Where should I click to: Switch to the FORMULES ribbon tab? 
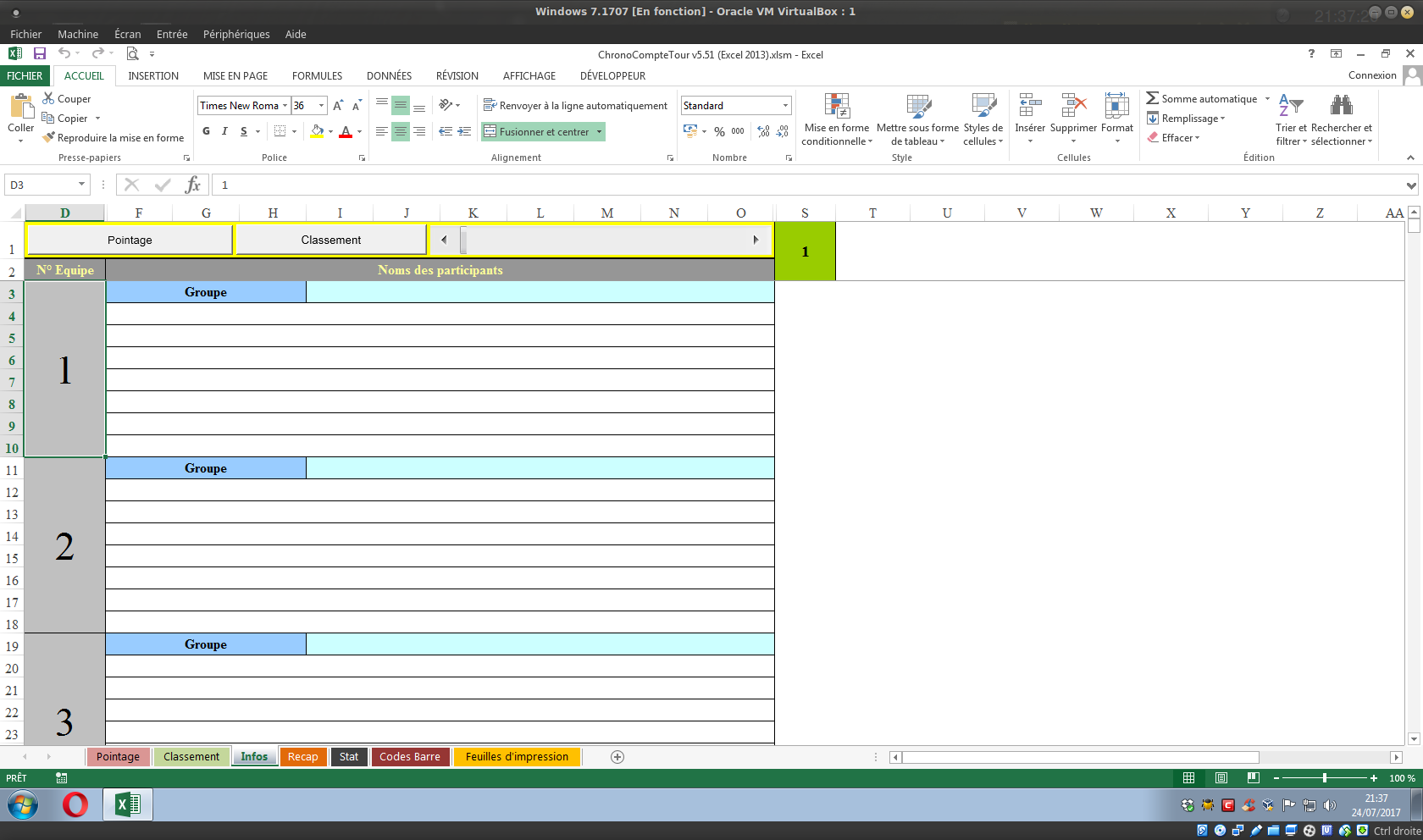[317, 76]
